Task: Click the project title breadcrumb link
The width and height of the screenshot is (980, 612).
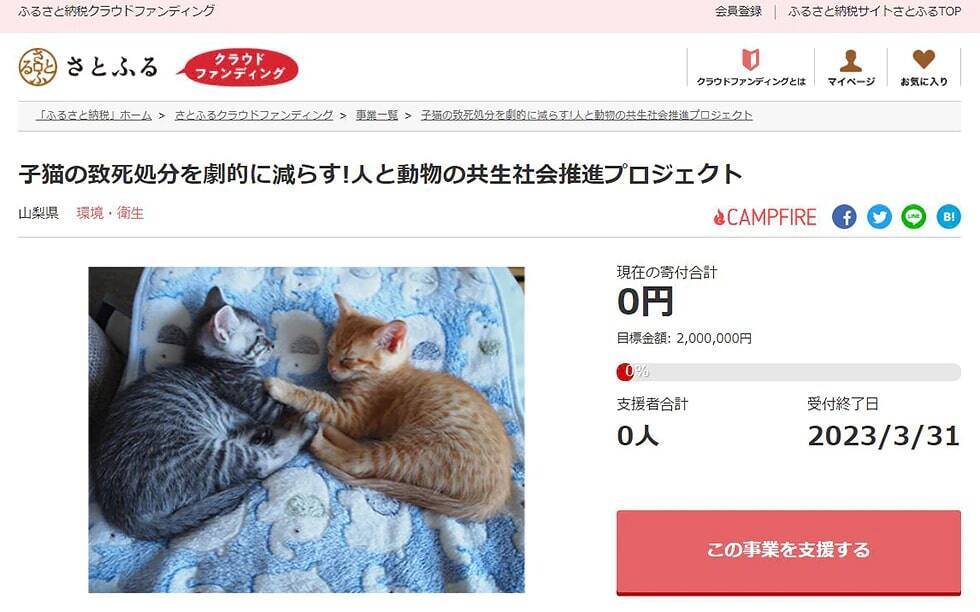Action: click(x=586, y=115)
